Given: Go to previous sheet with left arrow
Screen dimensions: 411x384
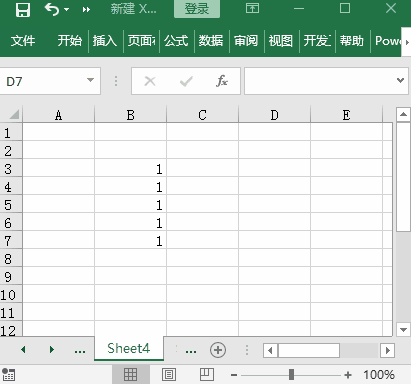Looking at the screenshot, I should pyautogui.click(x=23, y=349).
